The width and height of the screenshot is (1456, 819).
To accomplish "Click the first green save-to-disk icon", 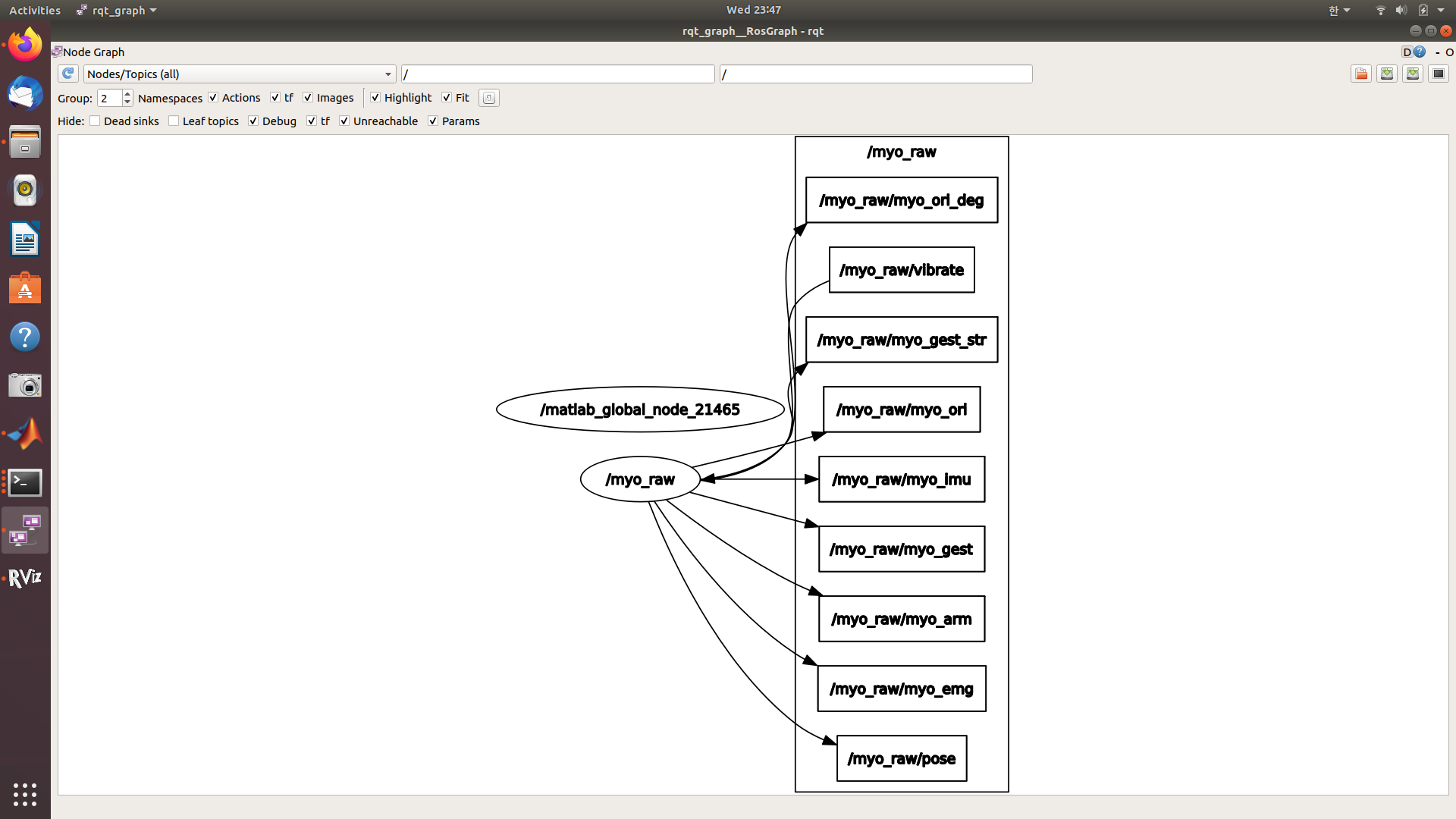I will coord(1387,74).
